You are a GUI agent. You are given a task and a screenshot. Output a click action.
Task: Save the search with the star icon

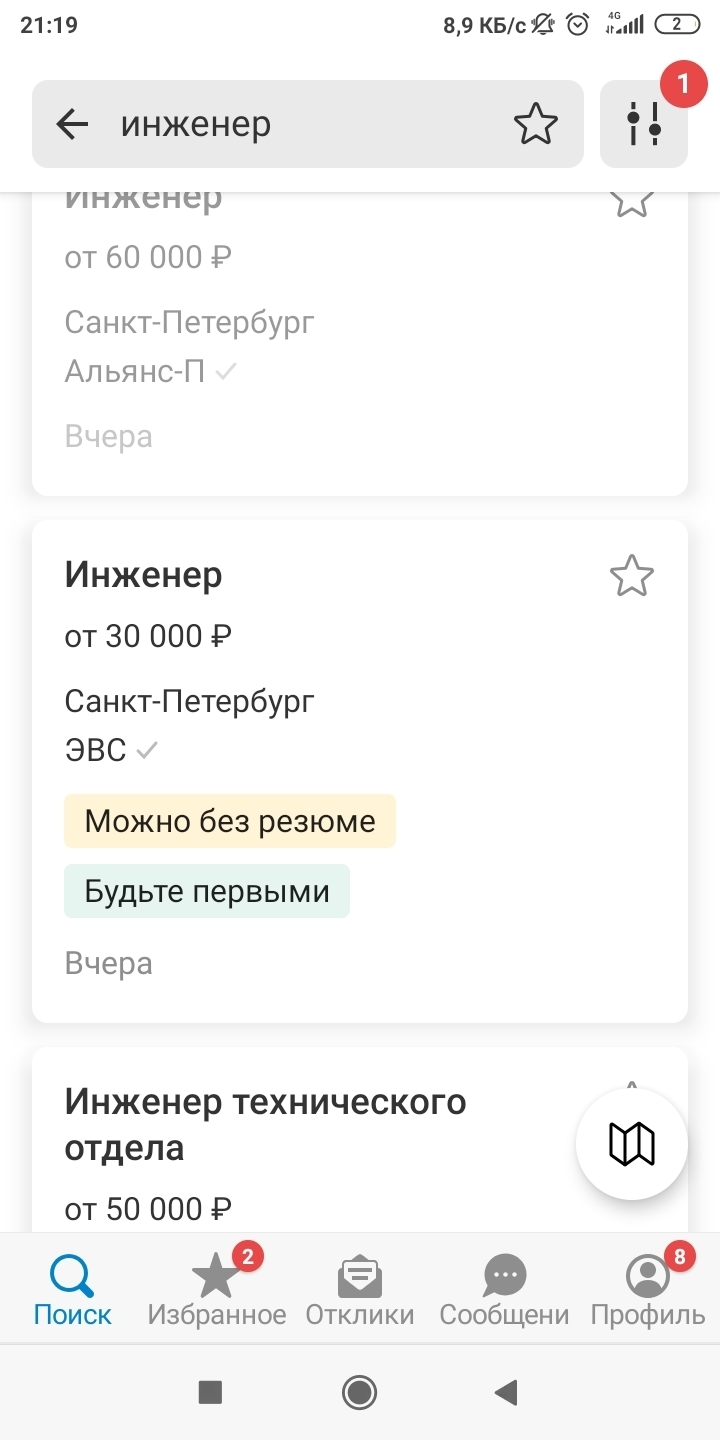point(535,124)
